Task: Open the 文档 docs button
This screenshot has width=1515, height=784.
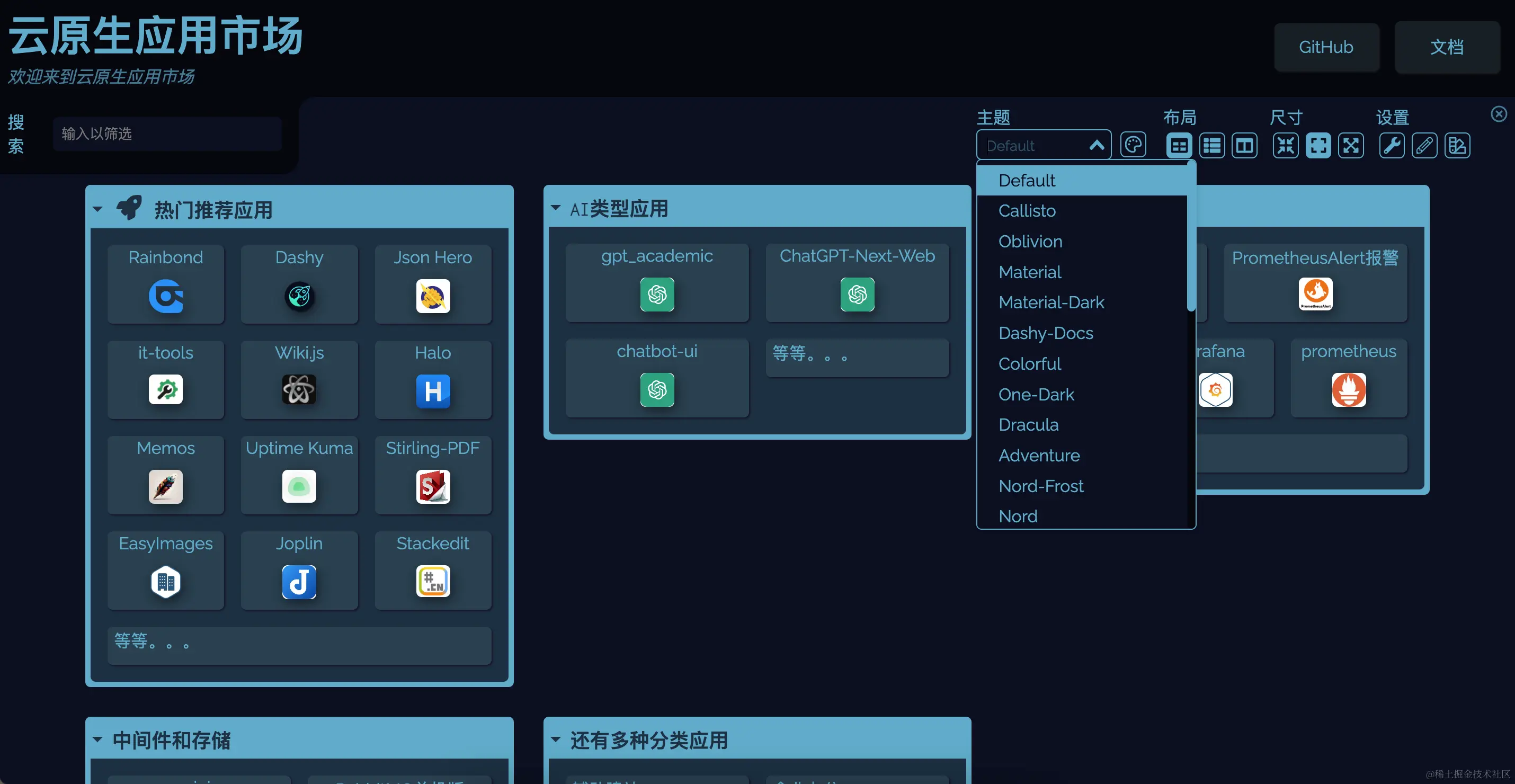Action: click(1447, 47)
